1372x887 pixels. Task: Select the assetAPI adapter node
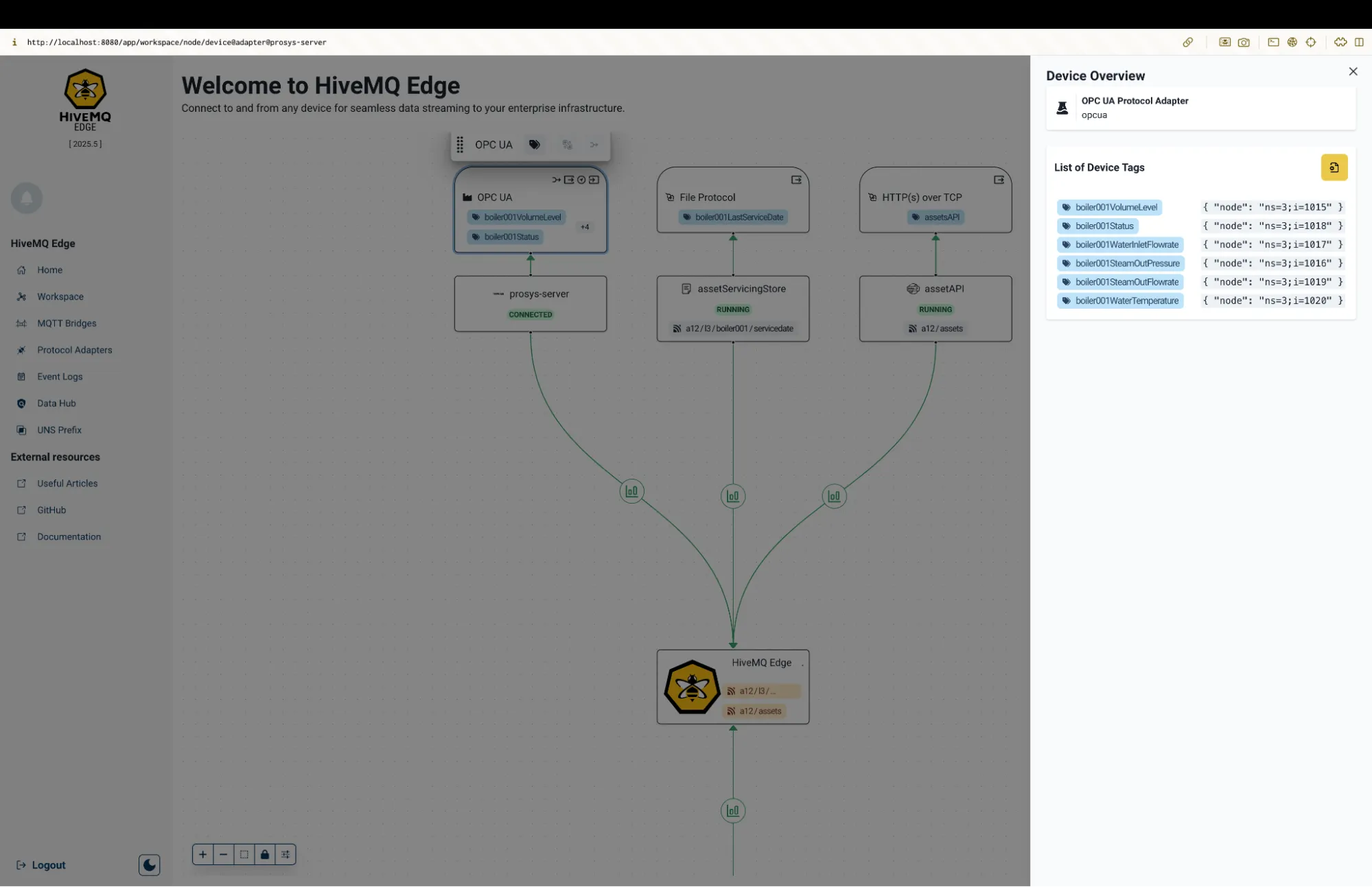tap(935, 309)
